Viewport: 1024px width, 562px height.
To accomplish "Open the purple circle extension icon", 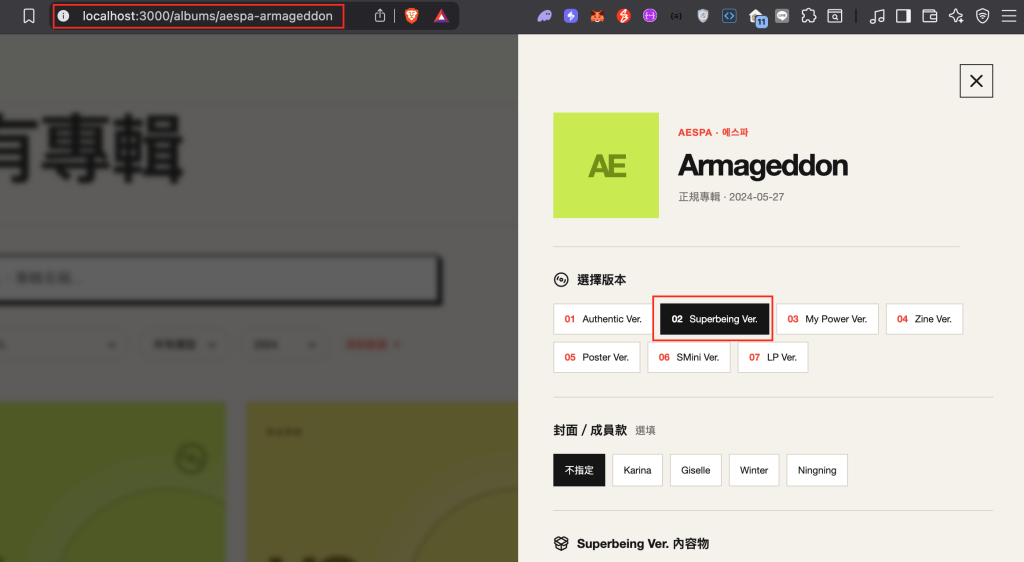I will [650, 16].
